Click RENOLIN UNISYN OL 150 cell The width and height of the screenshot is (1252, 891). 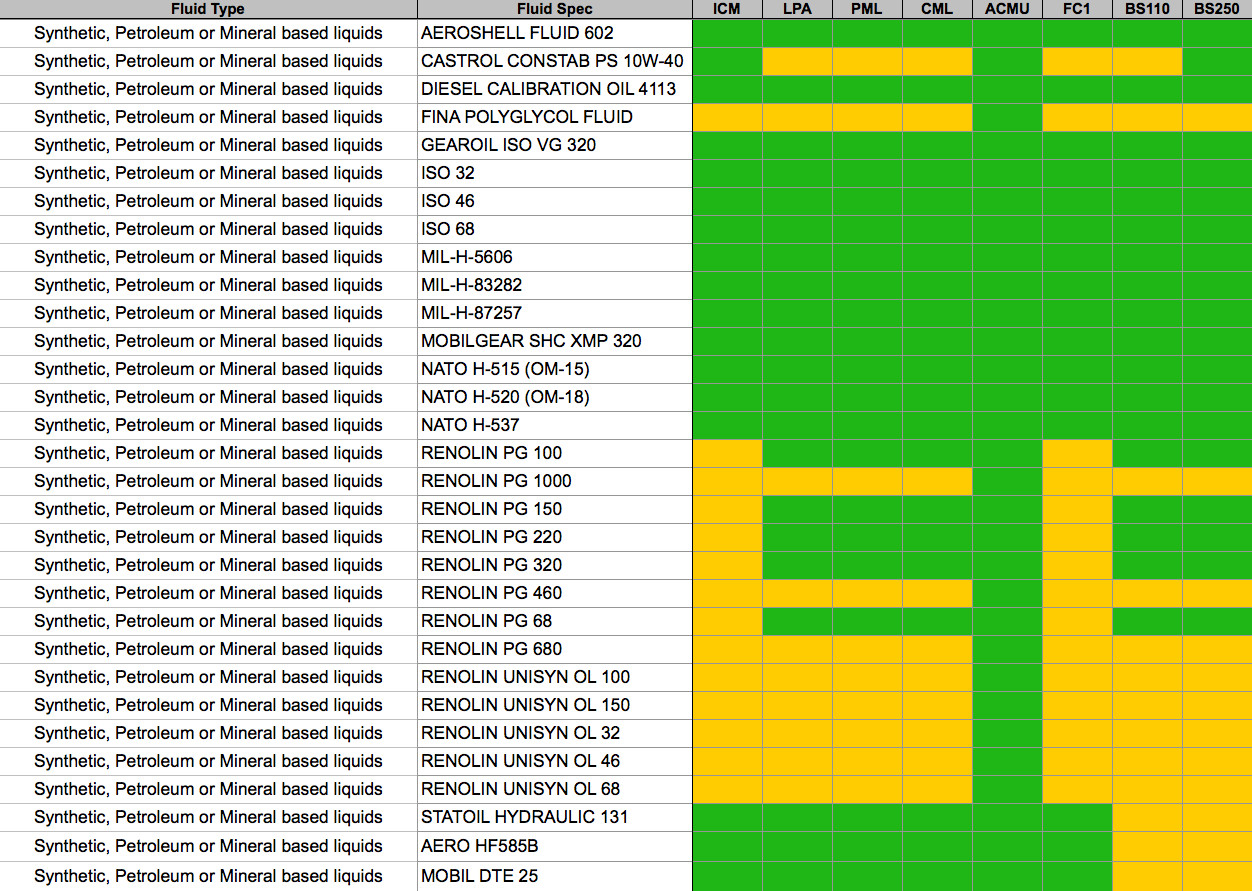pyautogui.click(x=555, y=705)
